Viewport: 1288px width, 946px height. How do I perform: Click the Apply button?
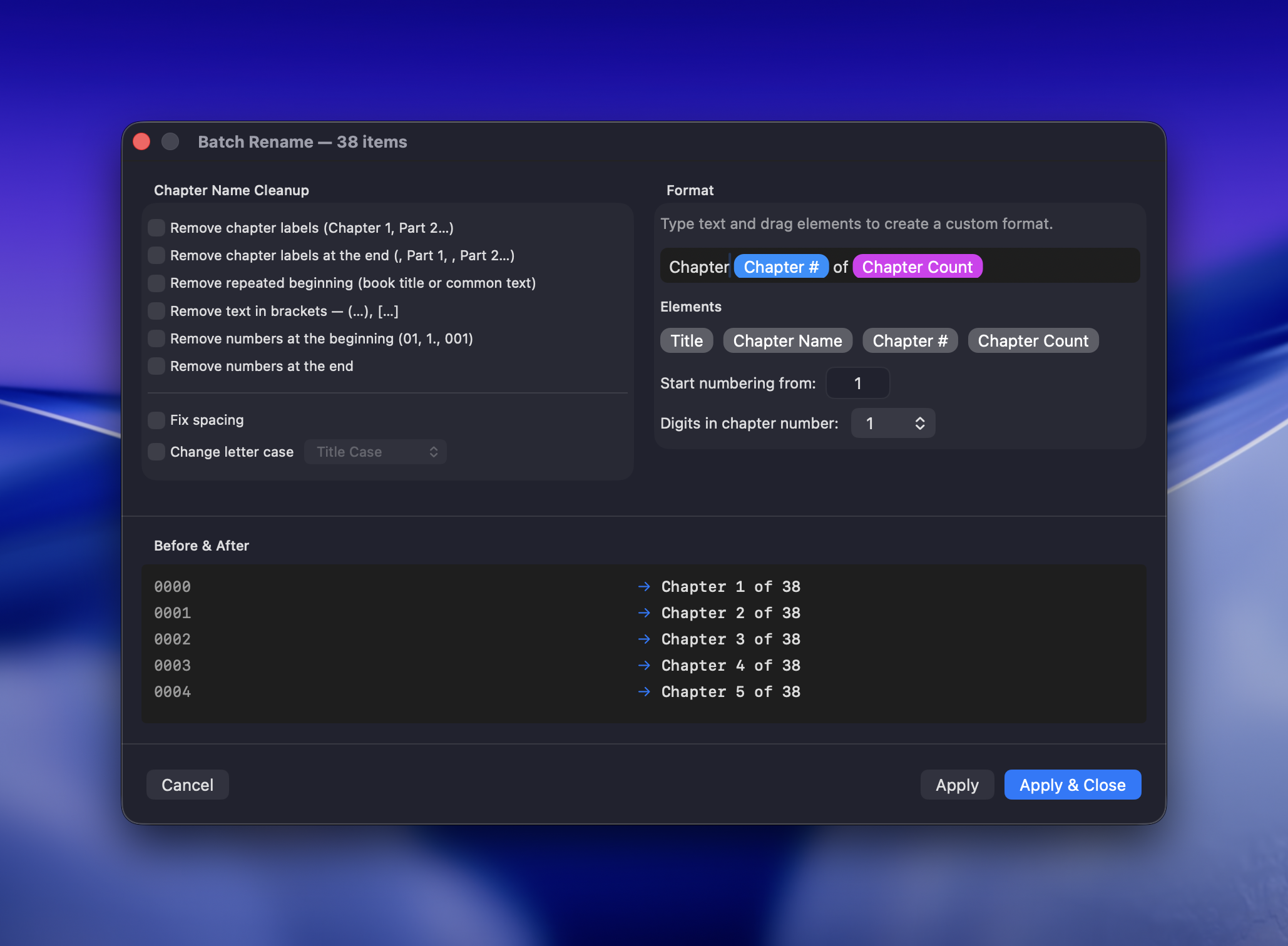point(956,785)
